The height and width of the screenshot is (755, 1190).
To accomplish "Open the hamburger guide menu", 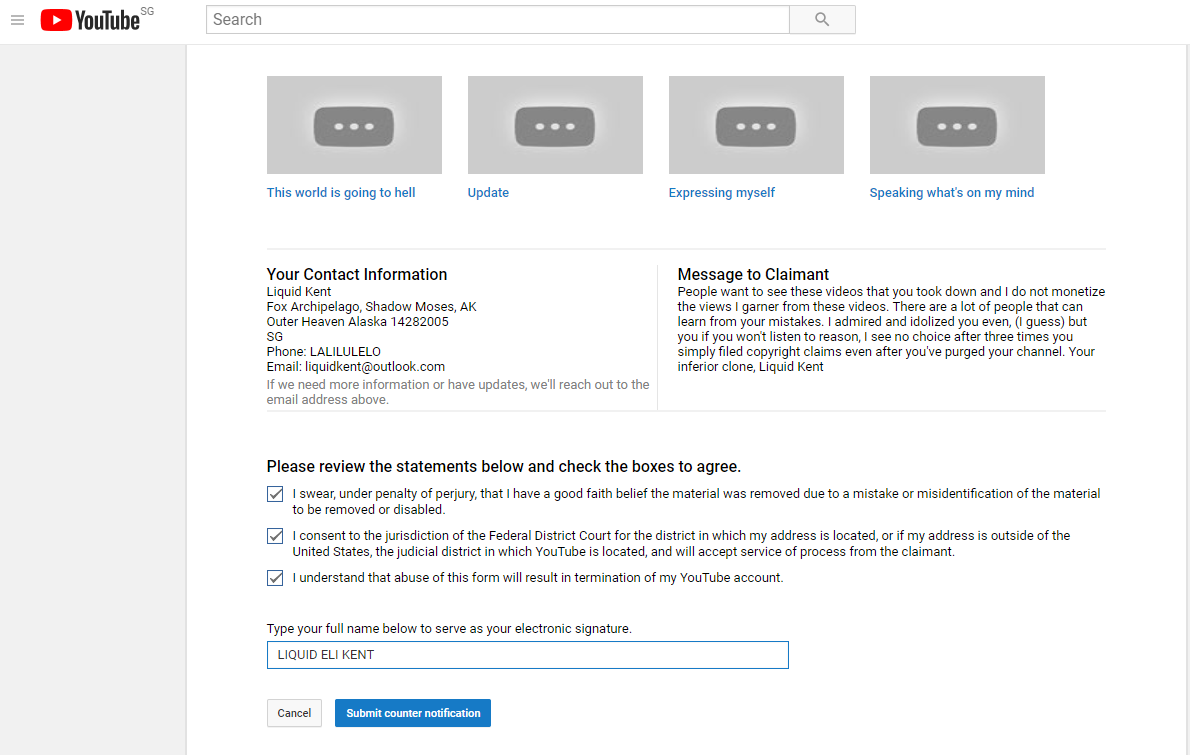I will 17,20.
